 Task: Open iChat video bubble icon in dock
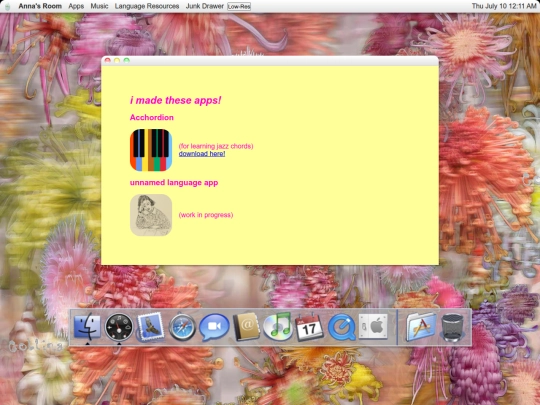tap(214, 327)
